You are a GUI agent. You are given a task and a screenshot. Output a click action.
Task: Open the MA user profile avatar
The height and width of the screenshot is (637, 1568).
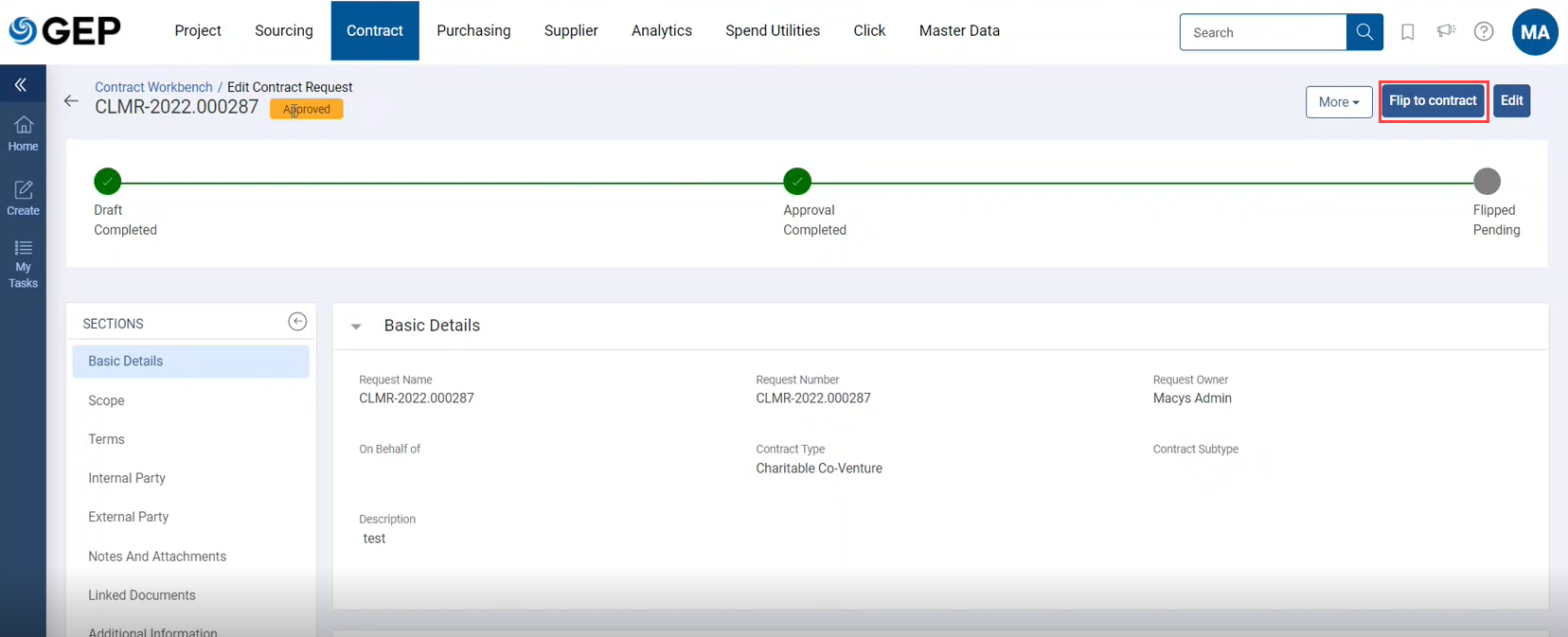coord(1535,32)
